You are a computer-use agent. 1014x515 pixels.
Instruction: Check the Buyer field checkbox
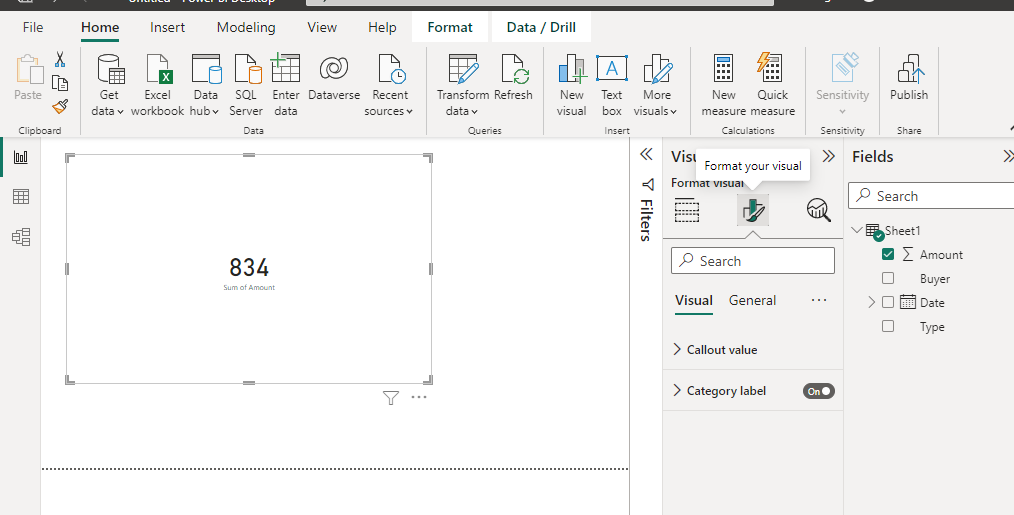click(x=888, y=278)
